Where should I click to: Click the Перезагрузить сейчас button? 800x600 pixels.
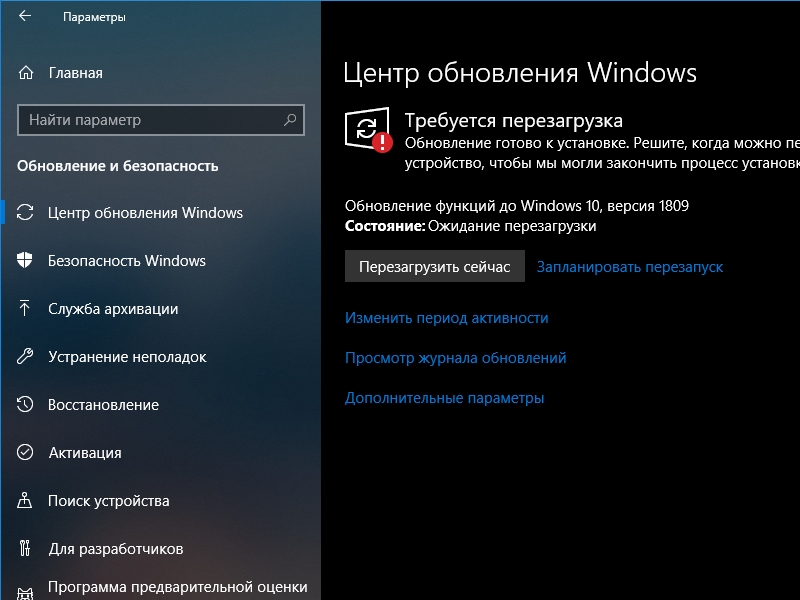click(x=435, y=266)
